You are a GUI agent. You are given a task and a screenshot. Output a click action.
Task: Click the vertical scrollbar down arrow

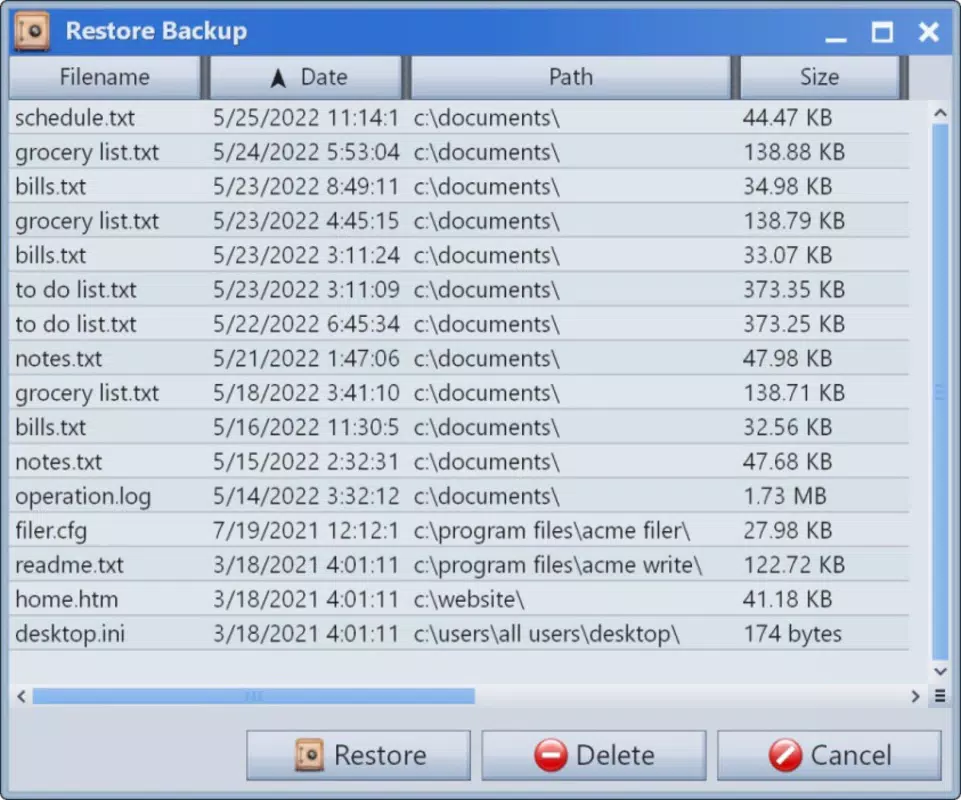(x=940, y=671)
